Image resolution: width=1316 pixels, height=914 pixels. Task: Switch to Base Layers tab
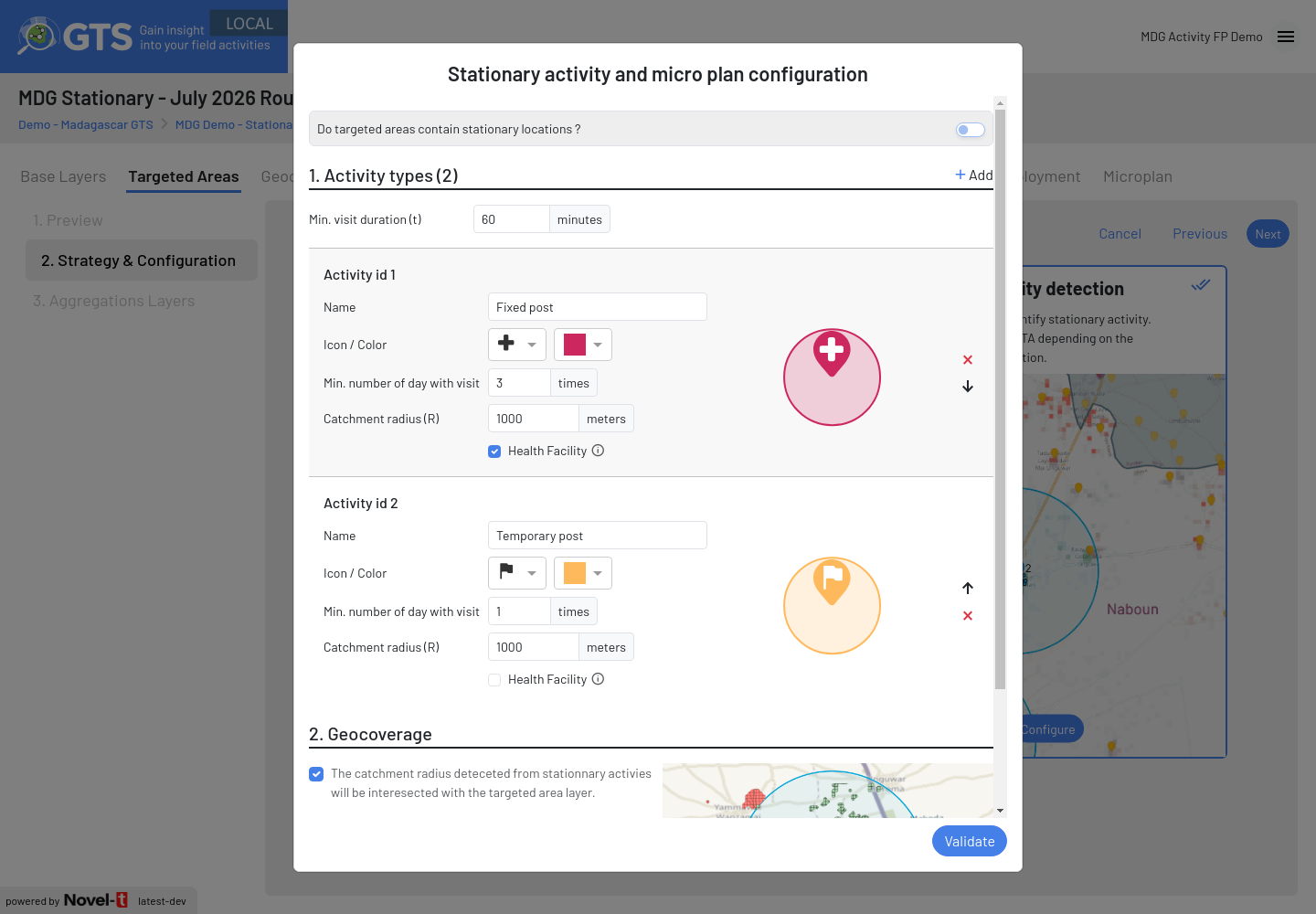tap(63, 176)
